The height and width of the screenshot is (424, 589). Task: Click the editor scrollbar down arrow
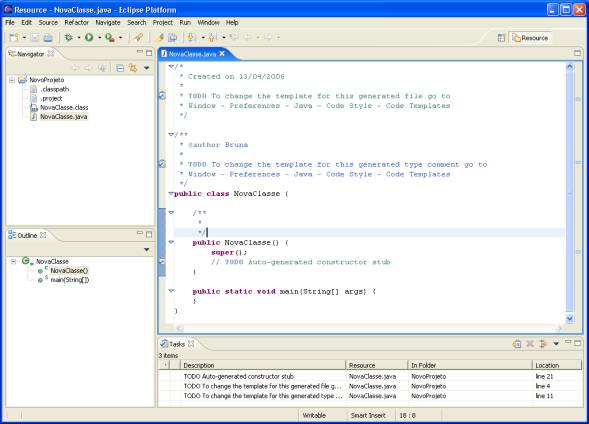tap(570, 319)
